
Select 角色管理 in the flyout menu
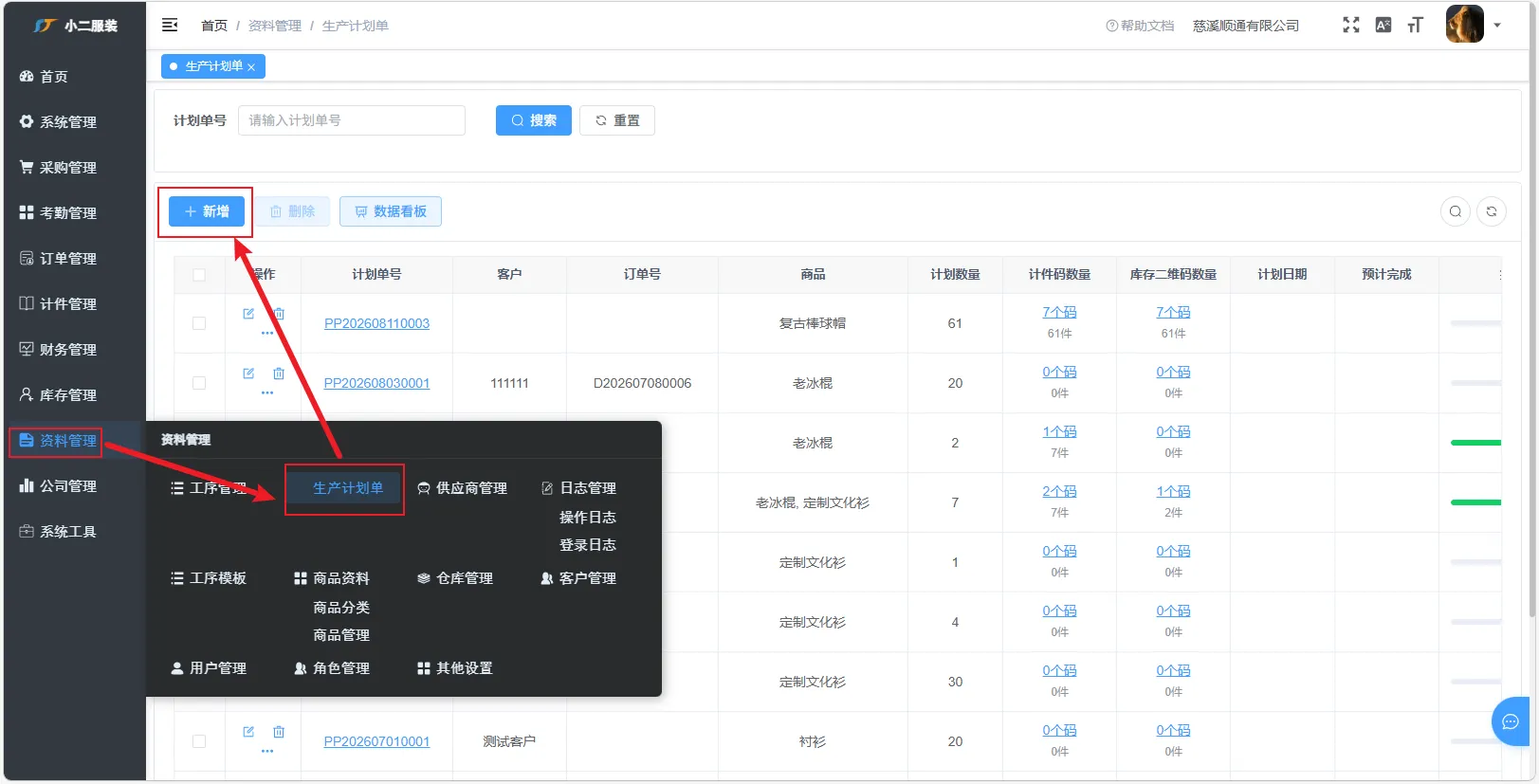pos(332,668)
